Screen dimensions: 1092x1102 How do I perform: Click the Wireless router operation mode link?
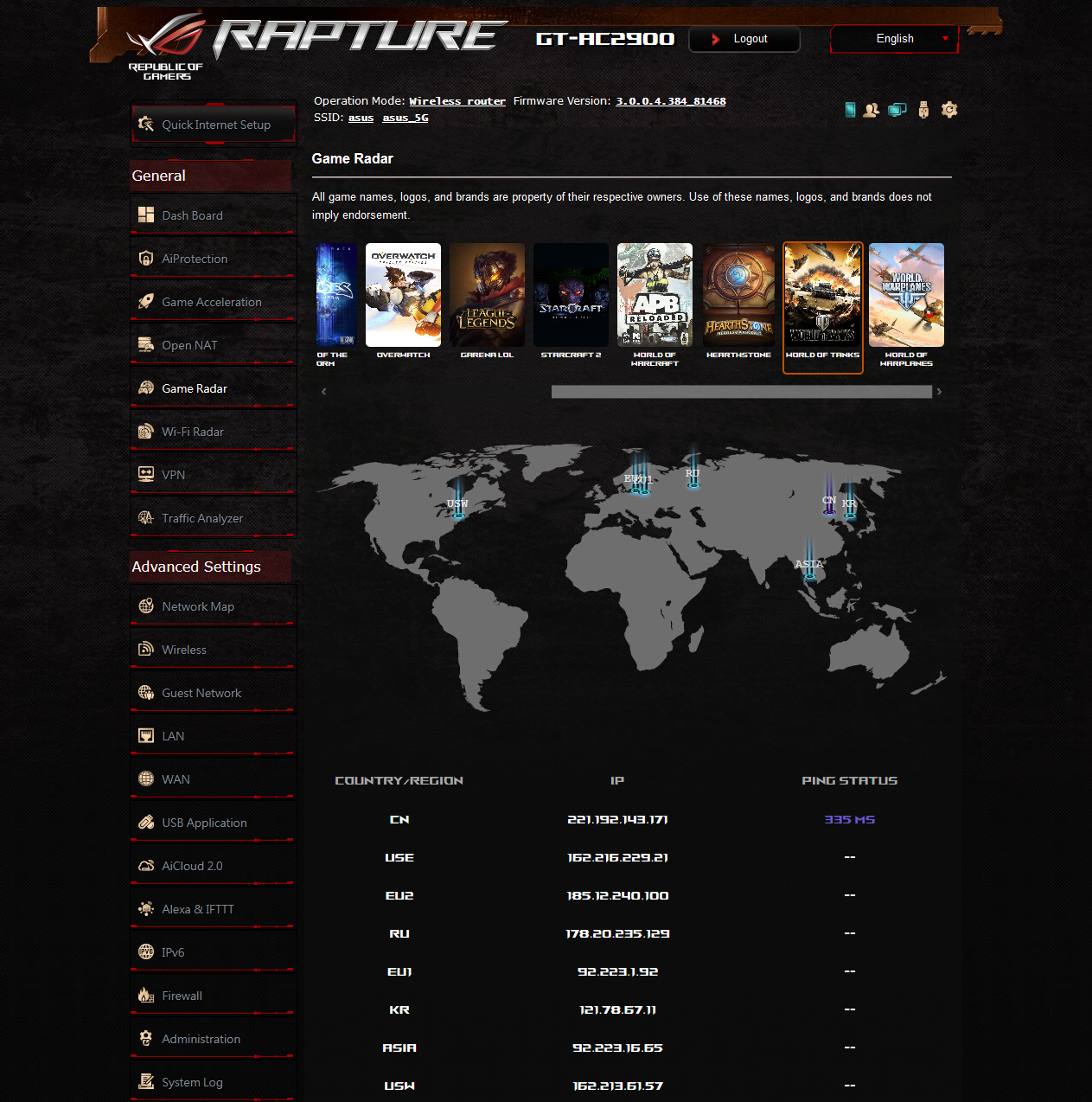[457, 101]
